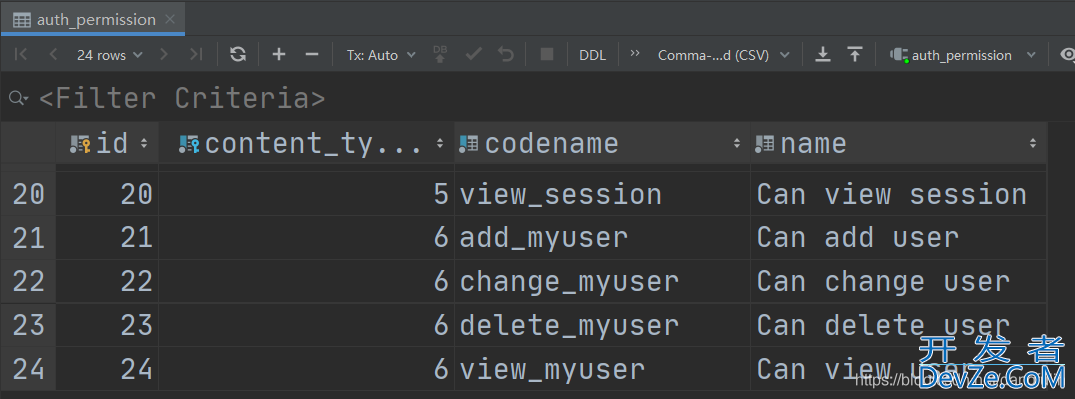This screenshot has width=1075, height=399.
Task: Go to first page of rows
Action: point(21,54)
